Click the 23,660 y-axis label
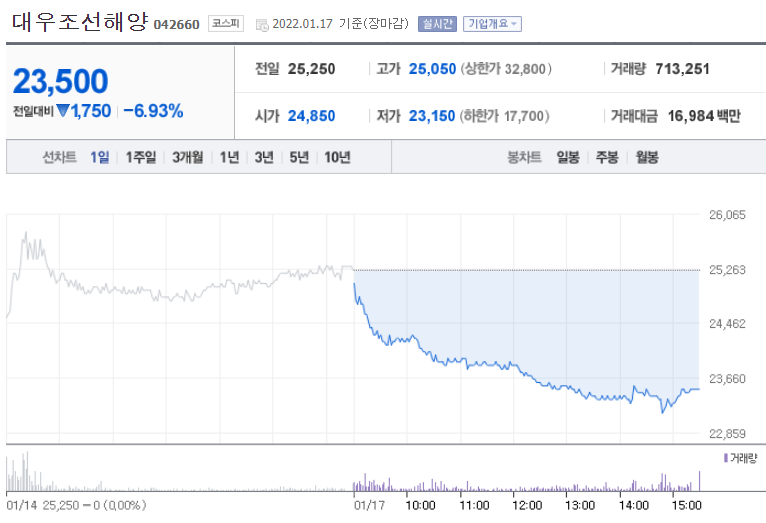Image resolution: width=766 pixels, height=523 pixels. 727,378
